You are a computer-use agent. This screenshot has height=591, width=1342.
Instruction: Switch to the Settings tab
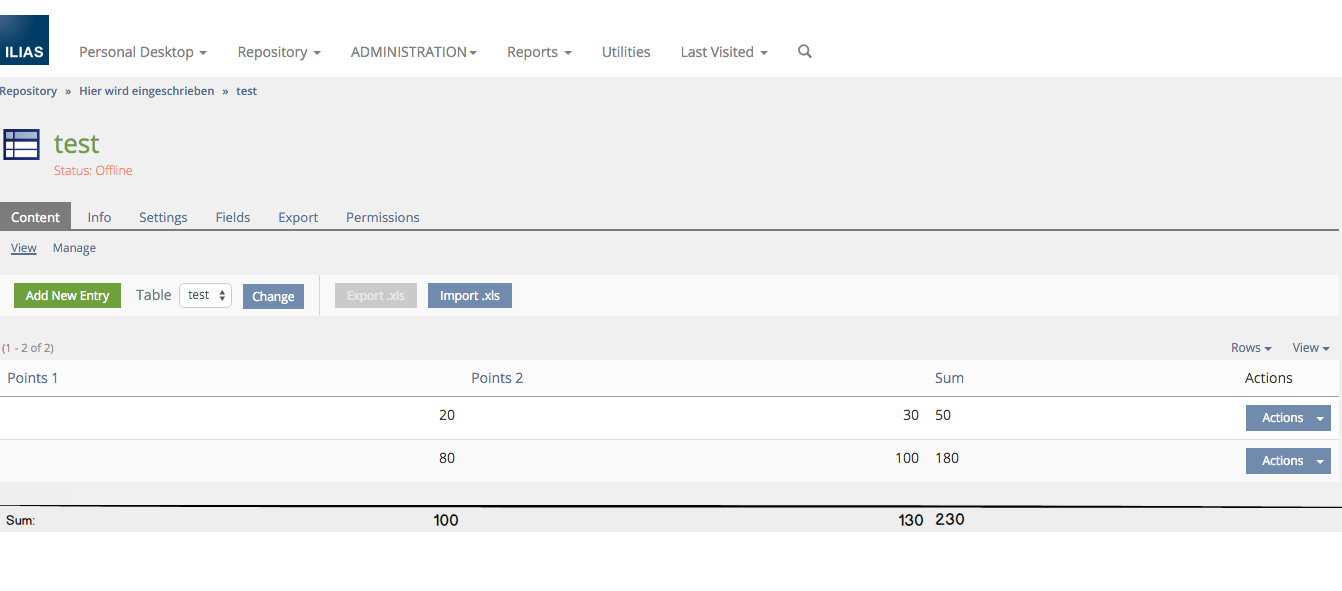(163, 217)
